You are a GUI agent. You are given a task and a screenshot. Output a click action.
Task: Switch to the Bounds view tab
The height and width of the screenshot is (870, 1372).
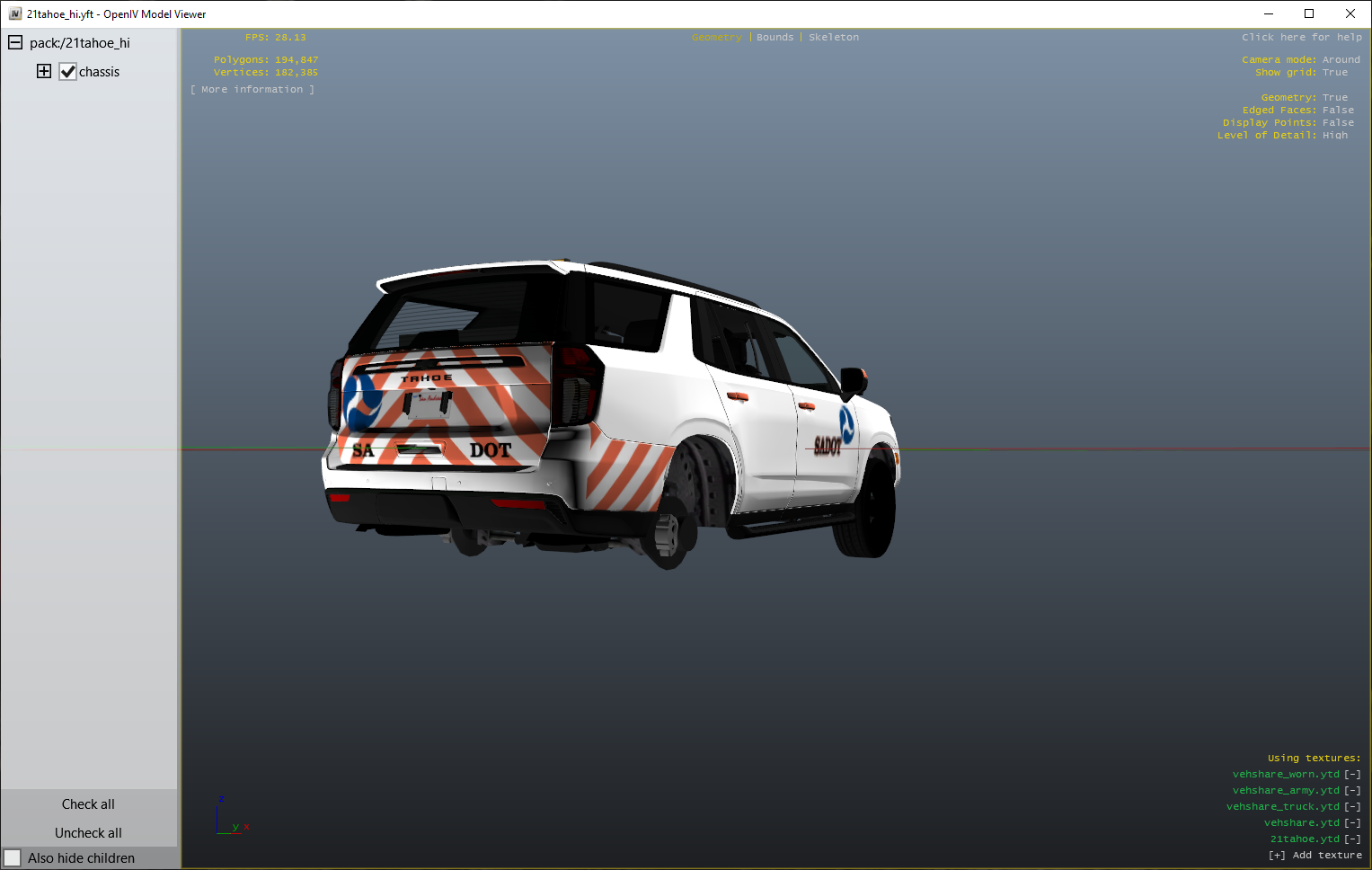[775, 38]
